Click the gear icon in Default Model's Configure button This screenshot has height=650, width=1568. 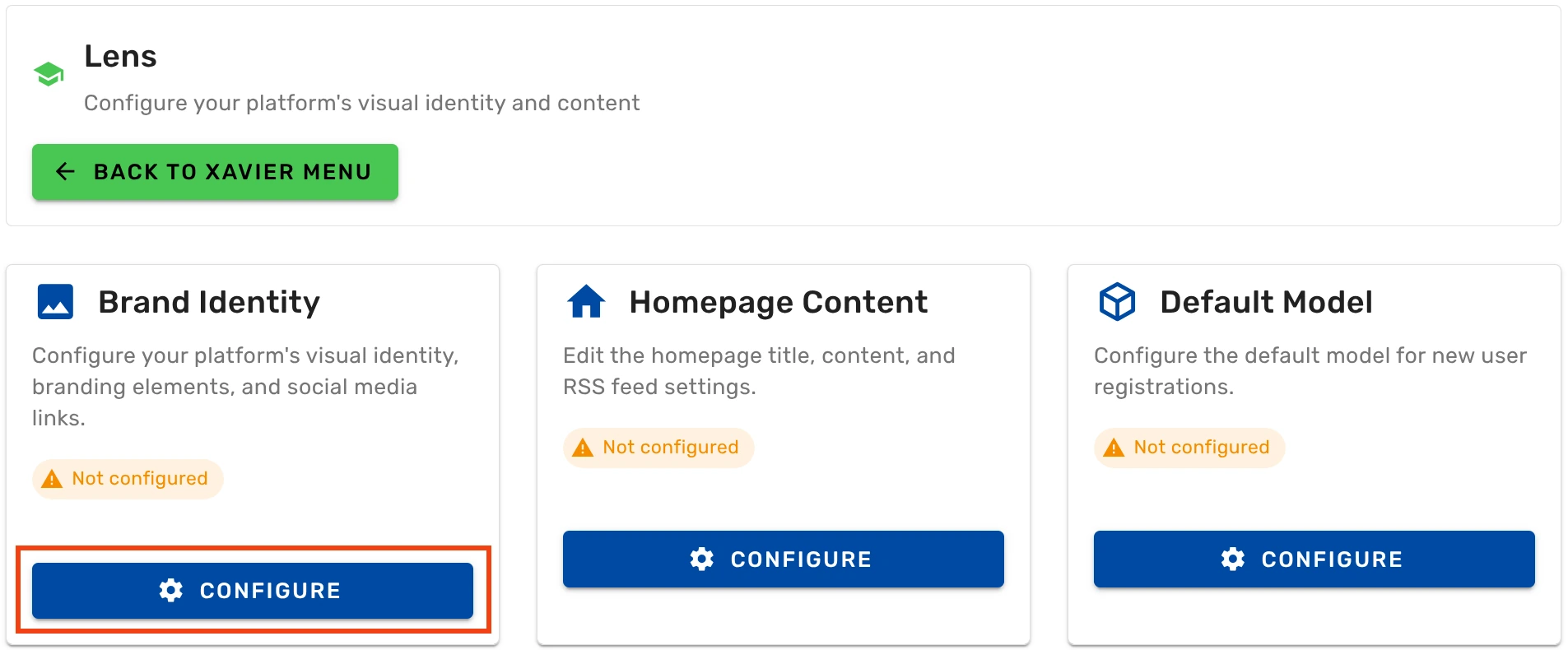(x=1233, y=559)
